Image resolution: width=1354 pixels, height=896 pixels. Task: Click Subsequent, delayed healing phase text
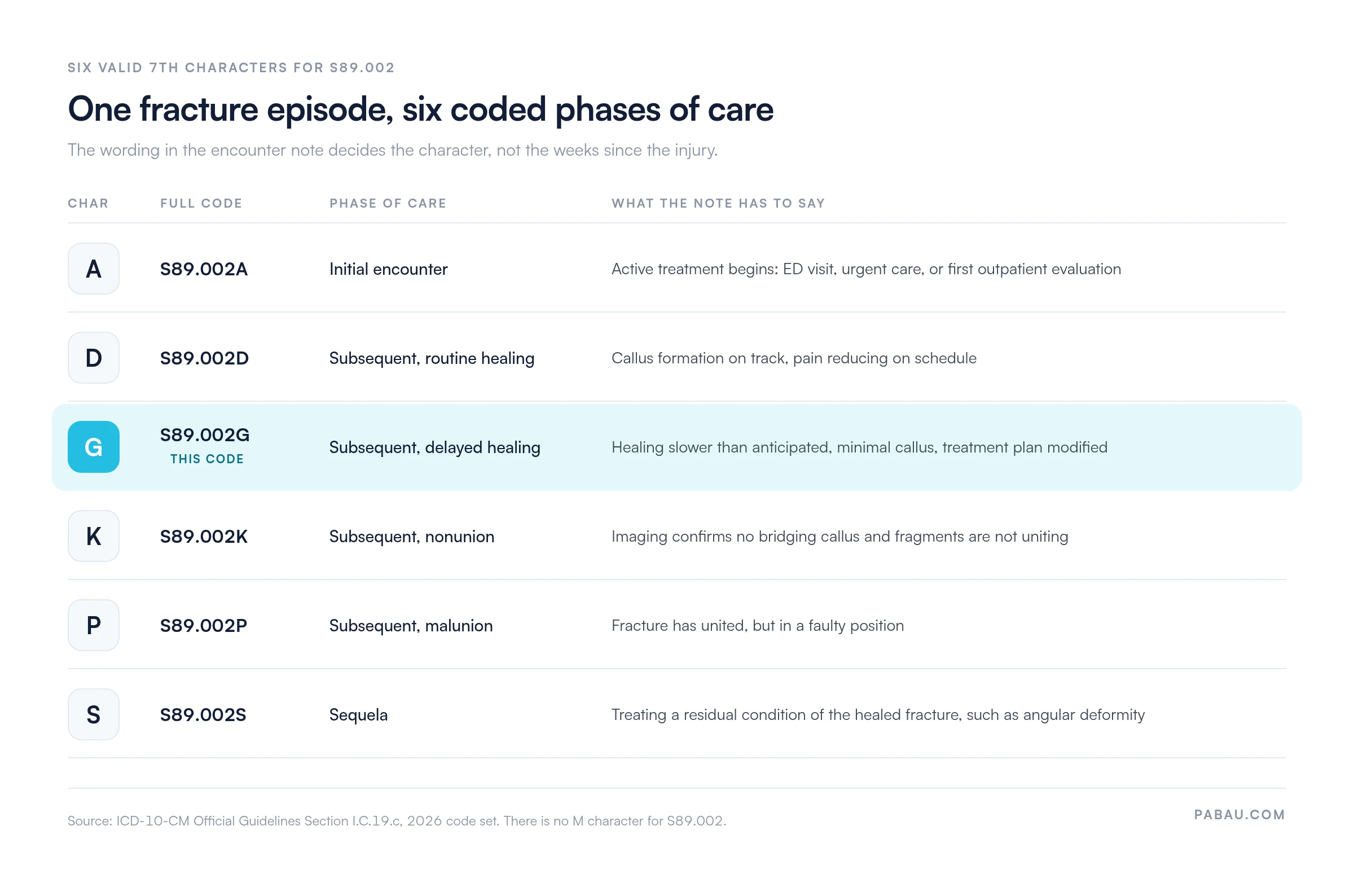pyautogui.click(x=436, y=448)
